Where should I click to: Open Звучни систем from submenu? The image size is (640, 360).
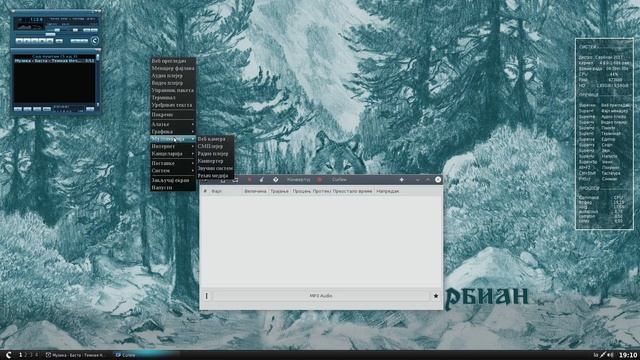[x=215, y=168]
